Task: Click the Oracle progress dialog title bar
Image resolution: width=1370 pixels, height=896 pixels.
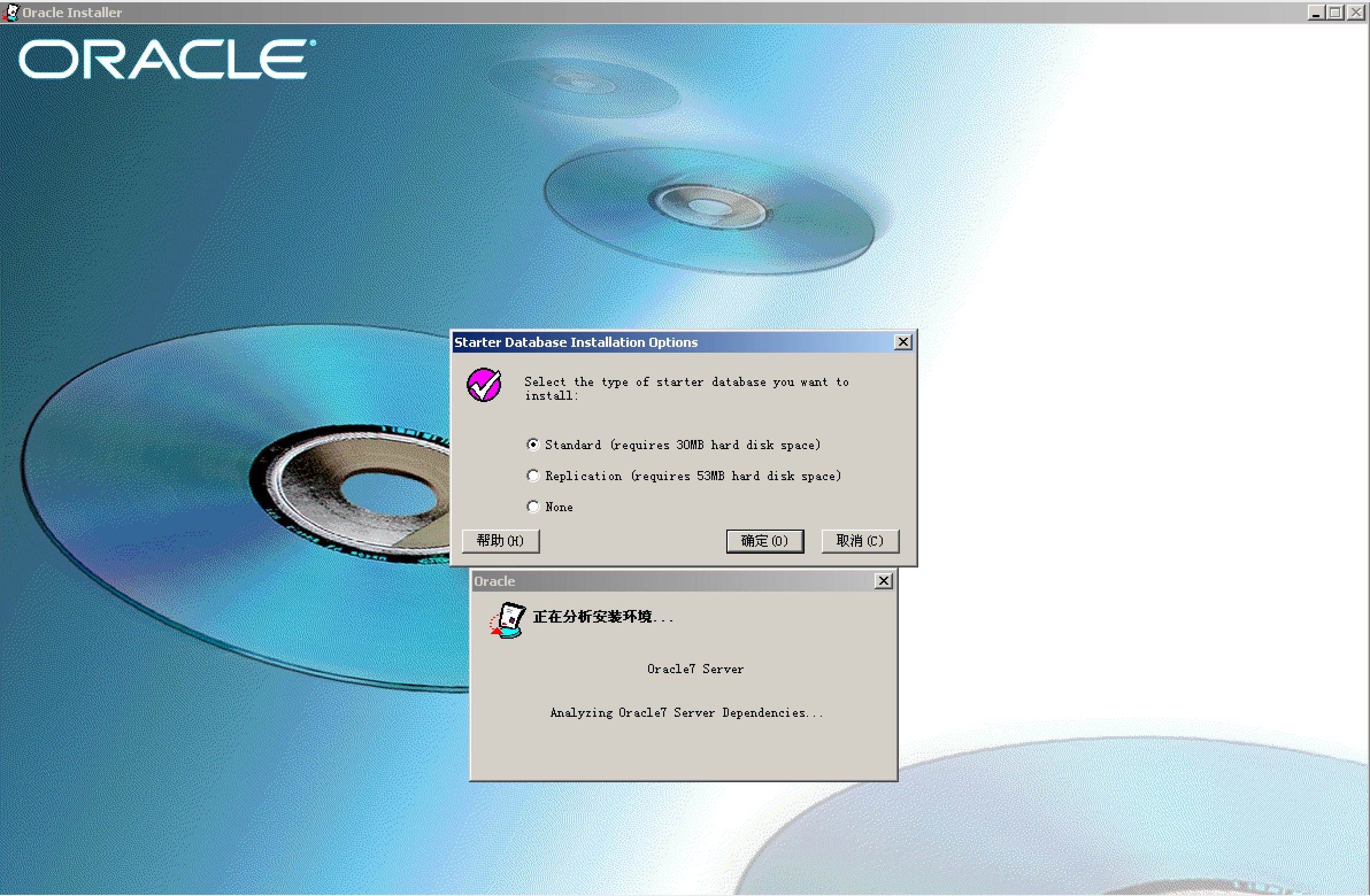Action: [662, 581]
